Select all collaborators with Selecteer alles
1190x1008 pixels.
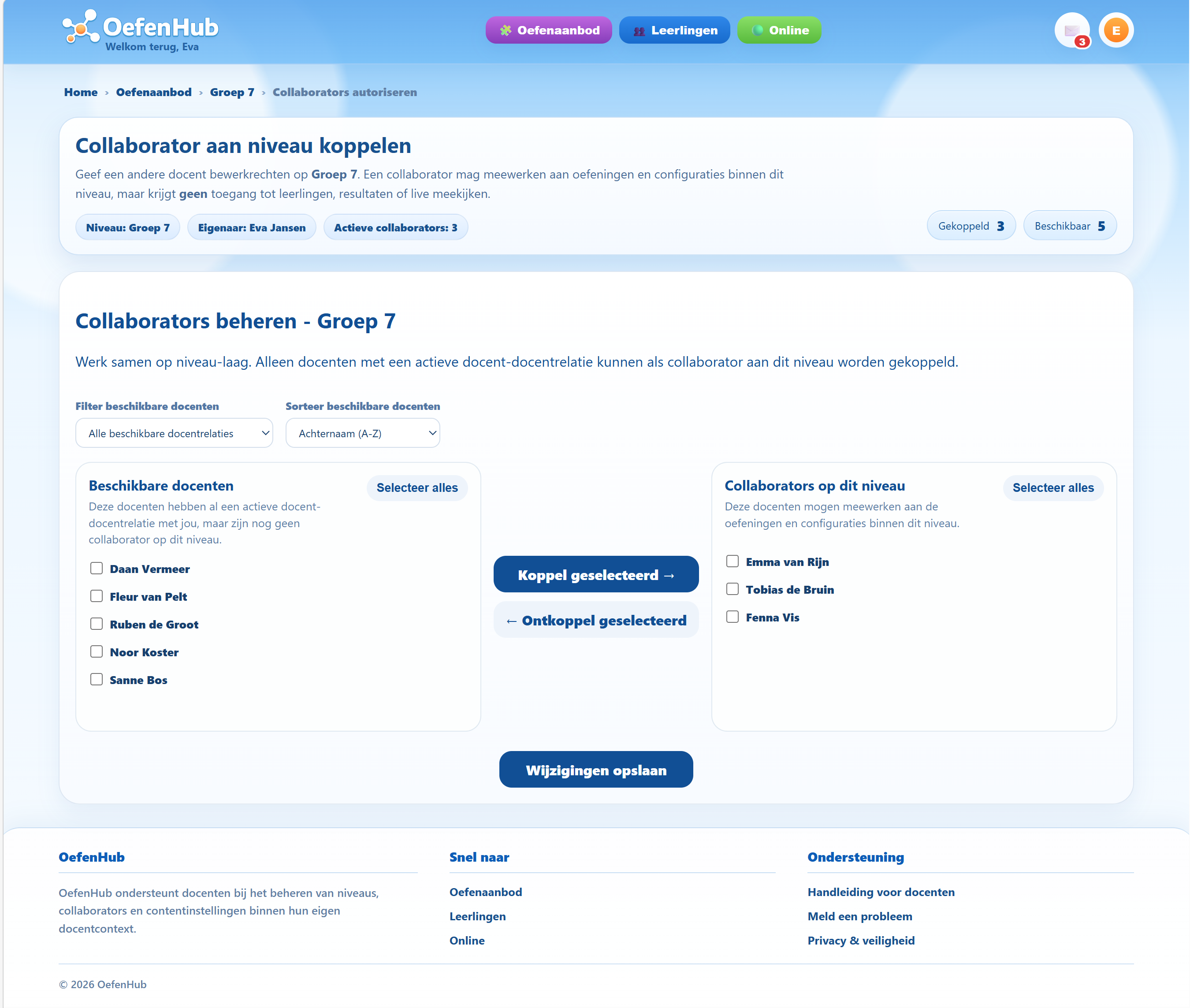(x=1053, y=488)
